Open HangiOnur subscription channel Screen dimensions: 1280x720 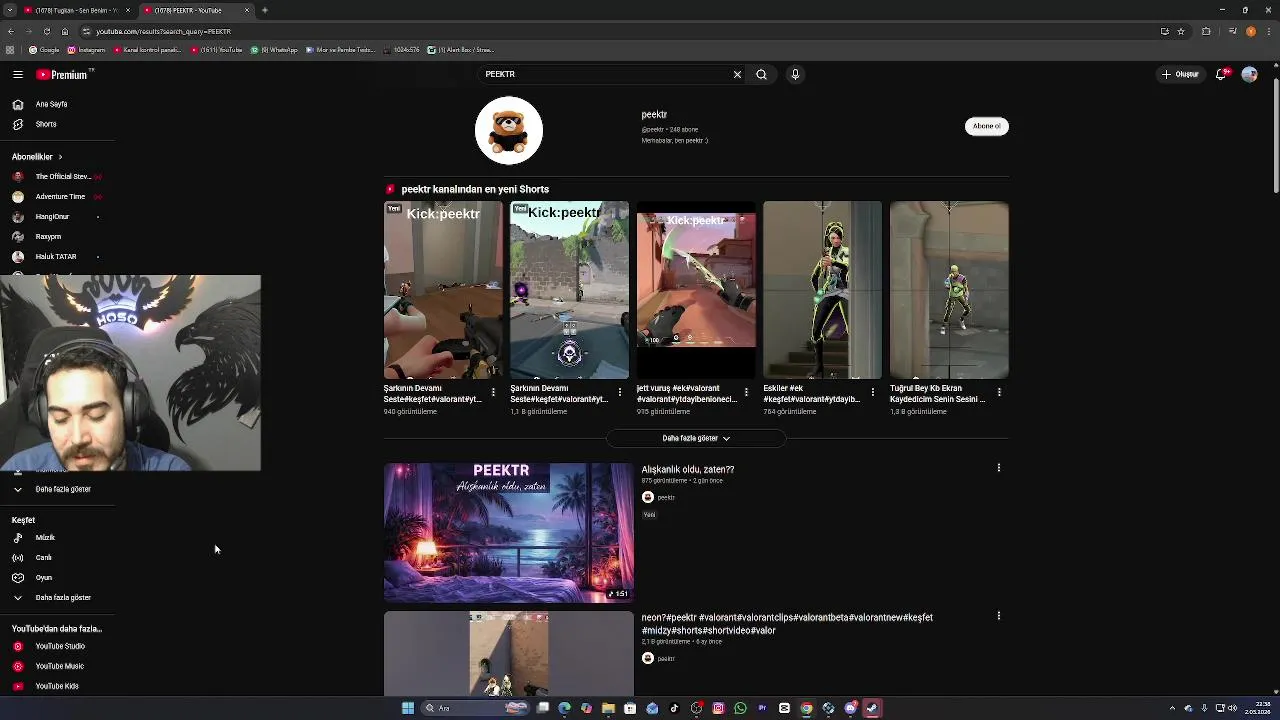(52, 216)
